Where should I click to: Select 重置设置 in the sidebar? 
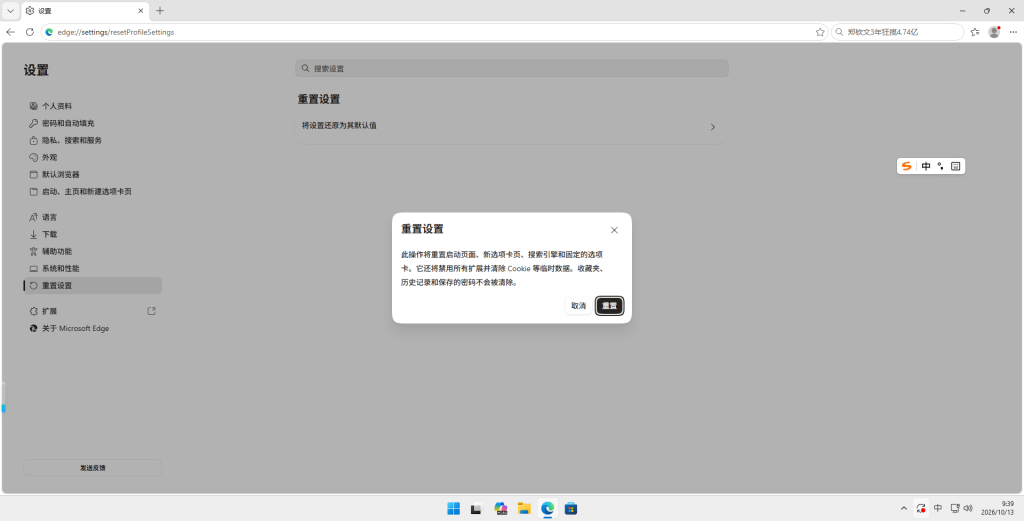click(x=93, y=285)
